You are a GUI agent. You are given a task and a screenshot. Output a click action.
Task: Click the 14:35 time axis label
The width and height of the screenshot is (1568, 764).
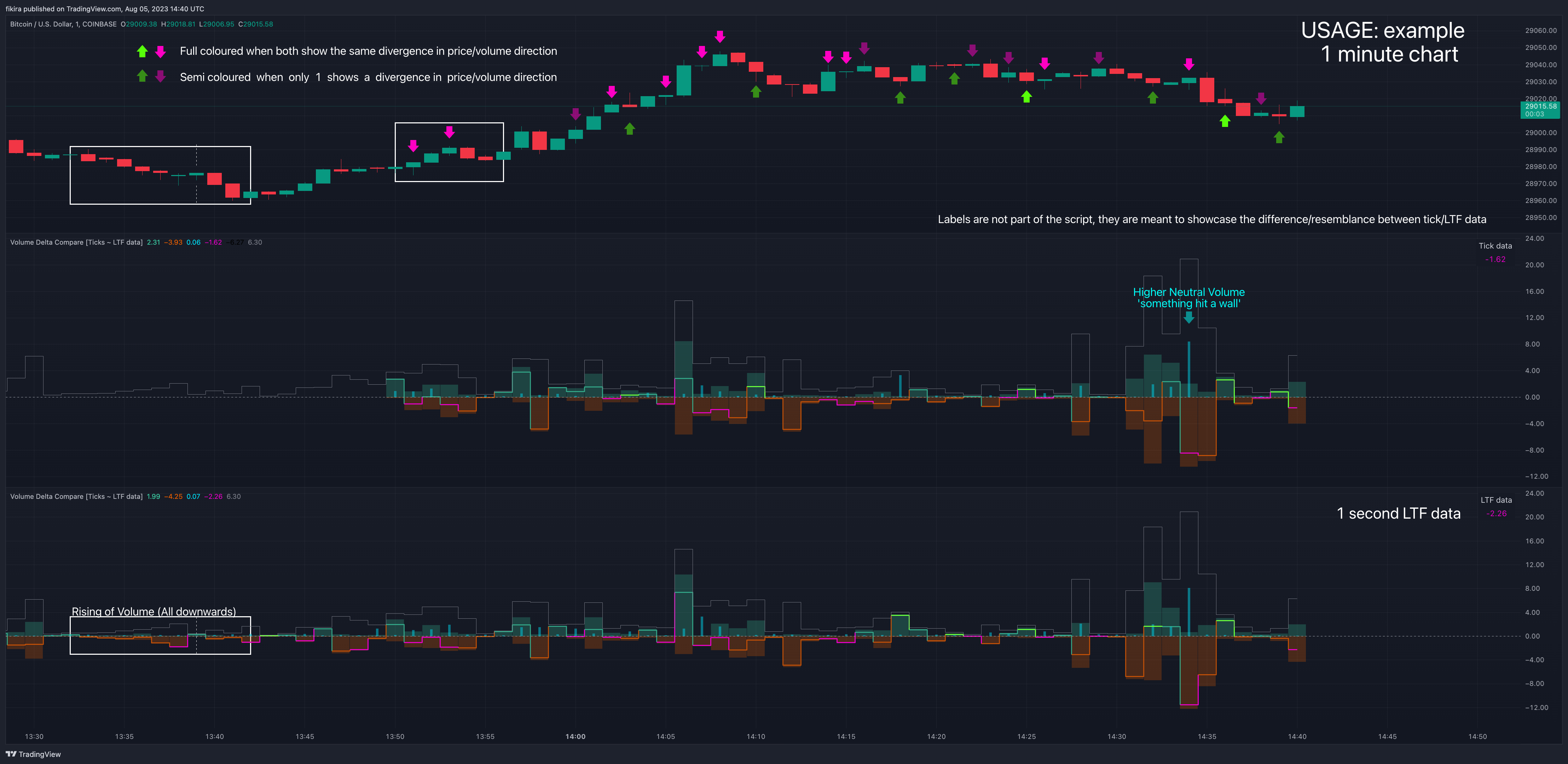[x=1207, y=737]
